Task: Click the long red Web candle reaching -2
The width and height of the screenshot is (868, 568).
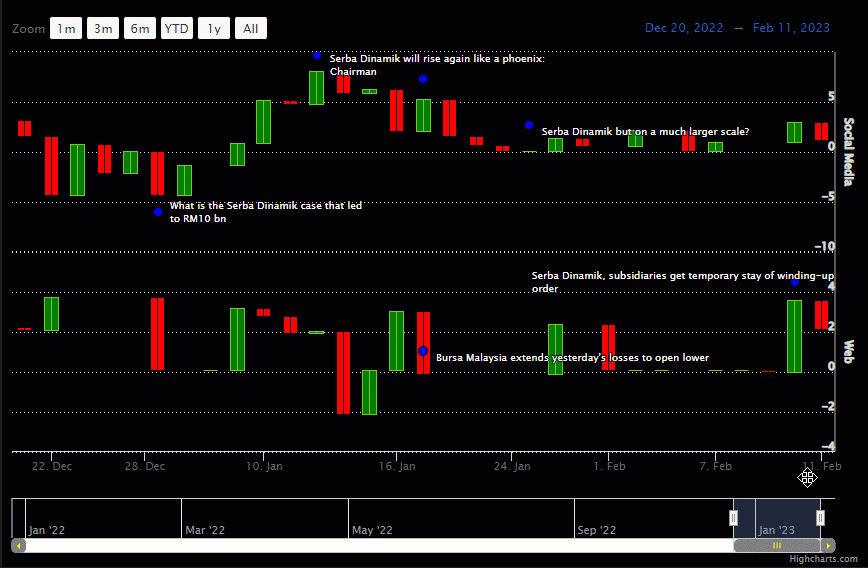Action: click(343, 373)
